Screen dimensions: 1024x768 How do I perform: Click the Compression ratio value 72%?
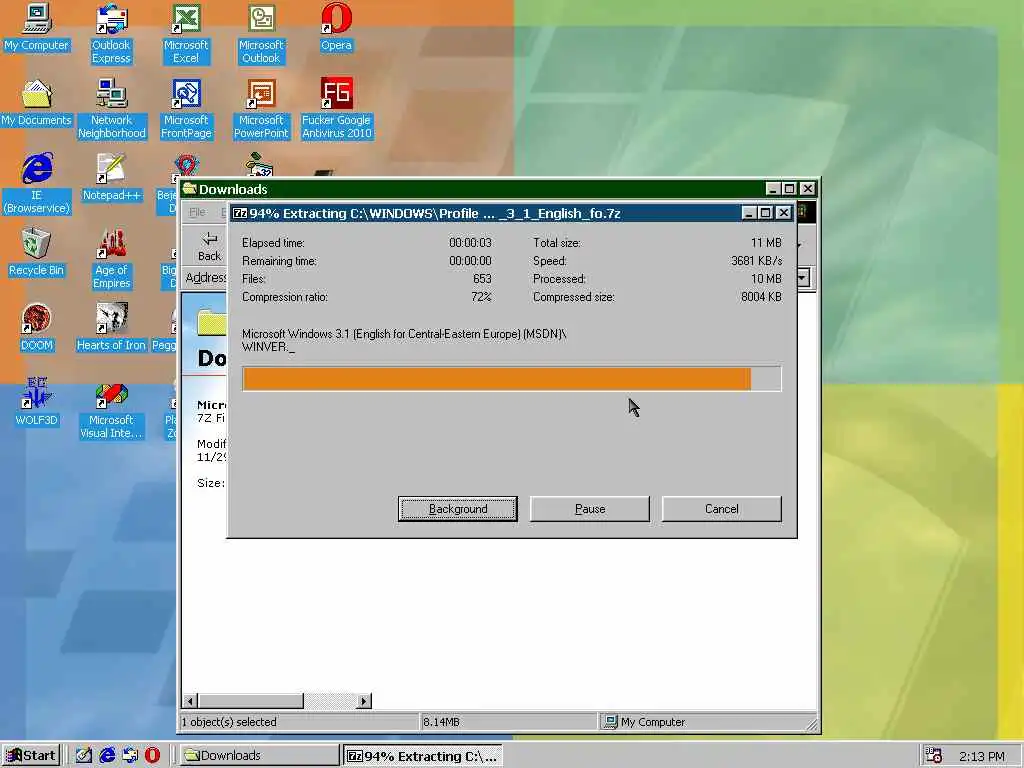pos(481,296)
